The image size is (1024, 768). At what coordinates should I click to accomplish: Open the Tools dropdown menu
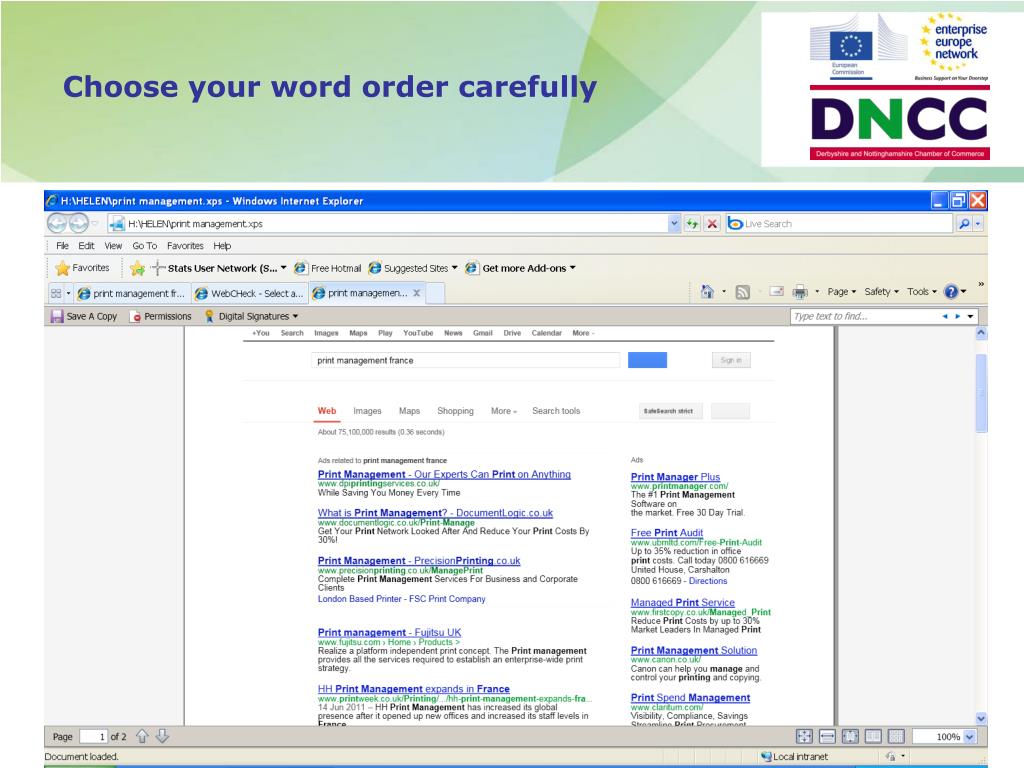922,292
